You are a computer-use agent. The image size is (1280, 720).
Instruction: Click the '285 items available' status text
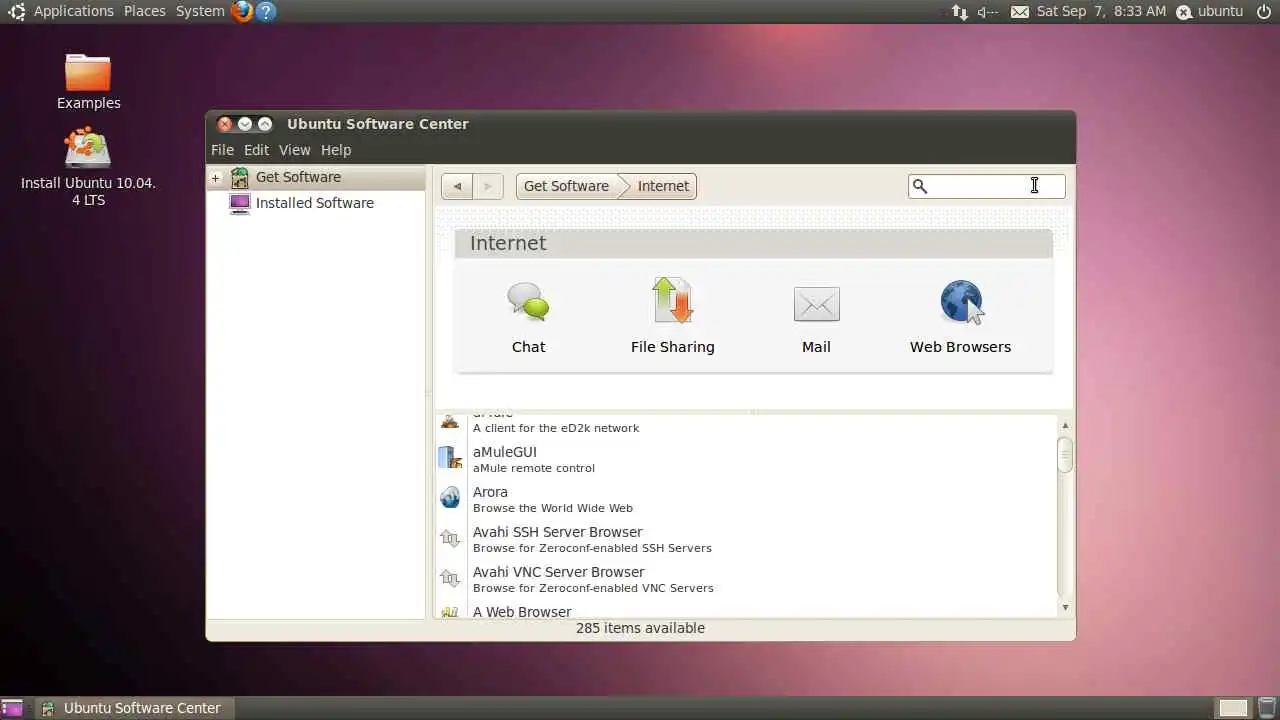click(x=640, y=628)
